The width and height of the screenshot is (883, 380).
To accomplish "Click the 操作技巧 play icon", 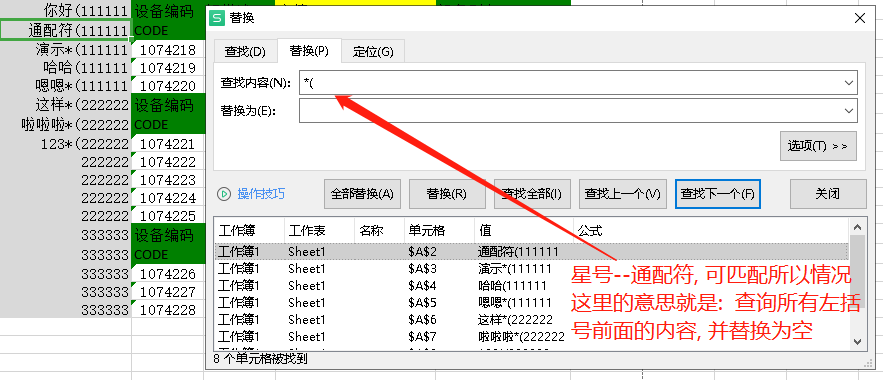I will (224, 194).
